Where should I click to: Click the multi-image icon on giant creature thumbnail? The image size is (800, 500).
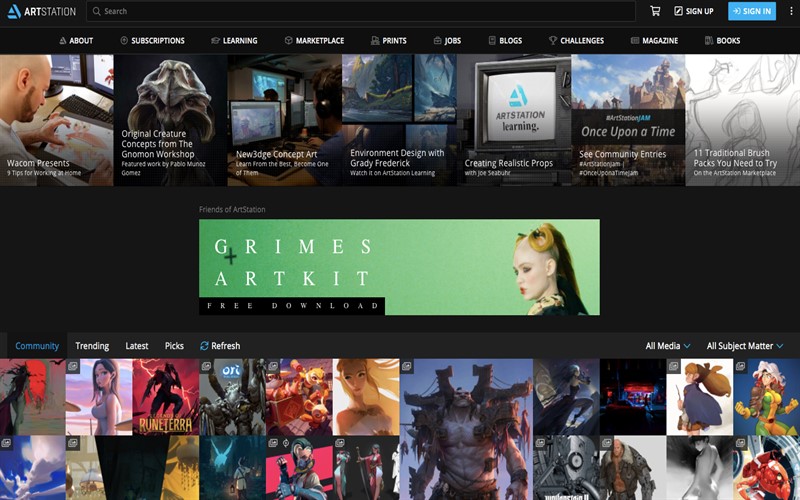coord(407,366)
